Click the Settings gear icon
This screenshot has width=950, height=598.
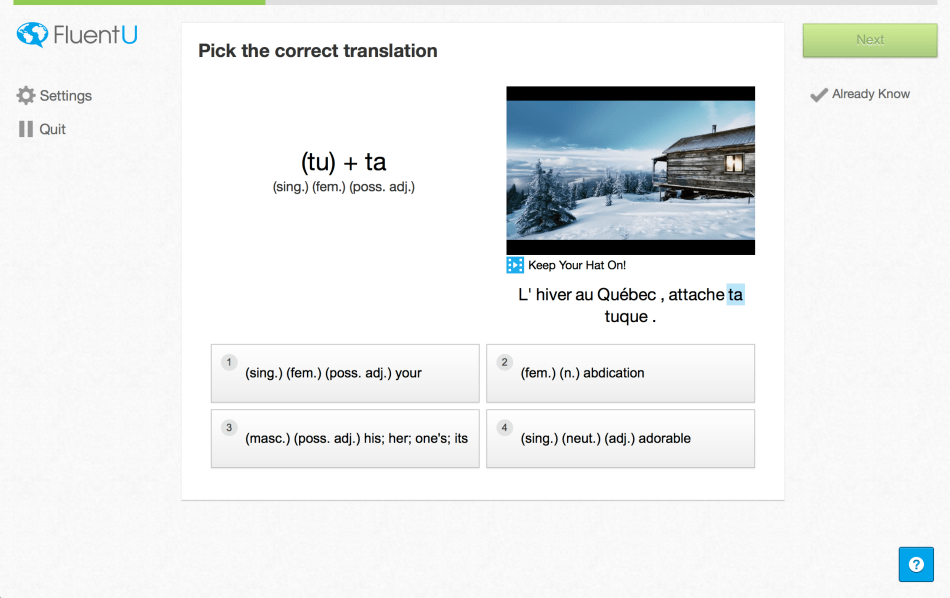pyautogui.click(x=26, y=96)
